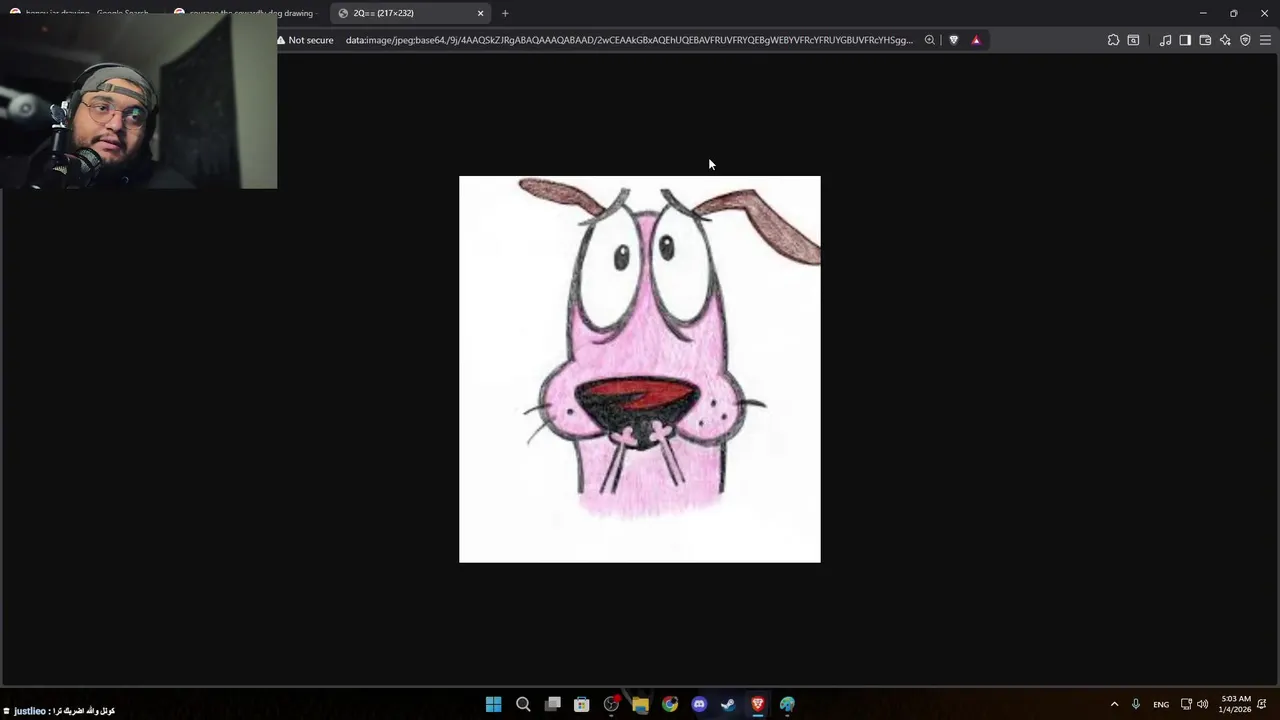The height and width of the screenshot is (720, 1280).
Task: Click the data:image URL address field
Action: coord(629,40)
